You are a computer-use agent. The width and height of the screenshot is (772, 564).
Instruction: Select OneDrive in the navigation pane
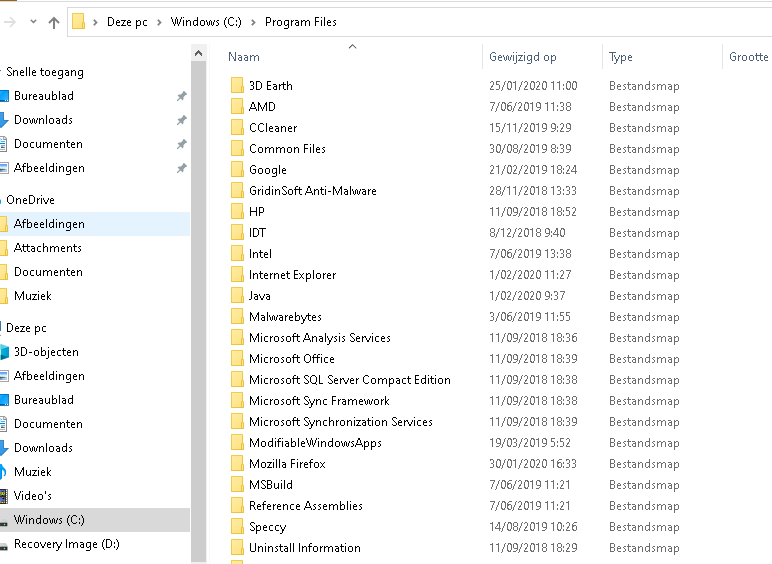(30, 200)
